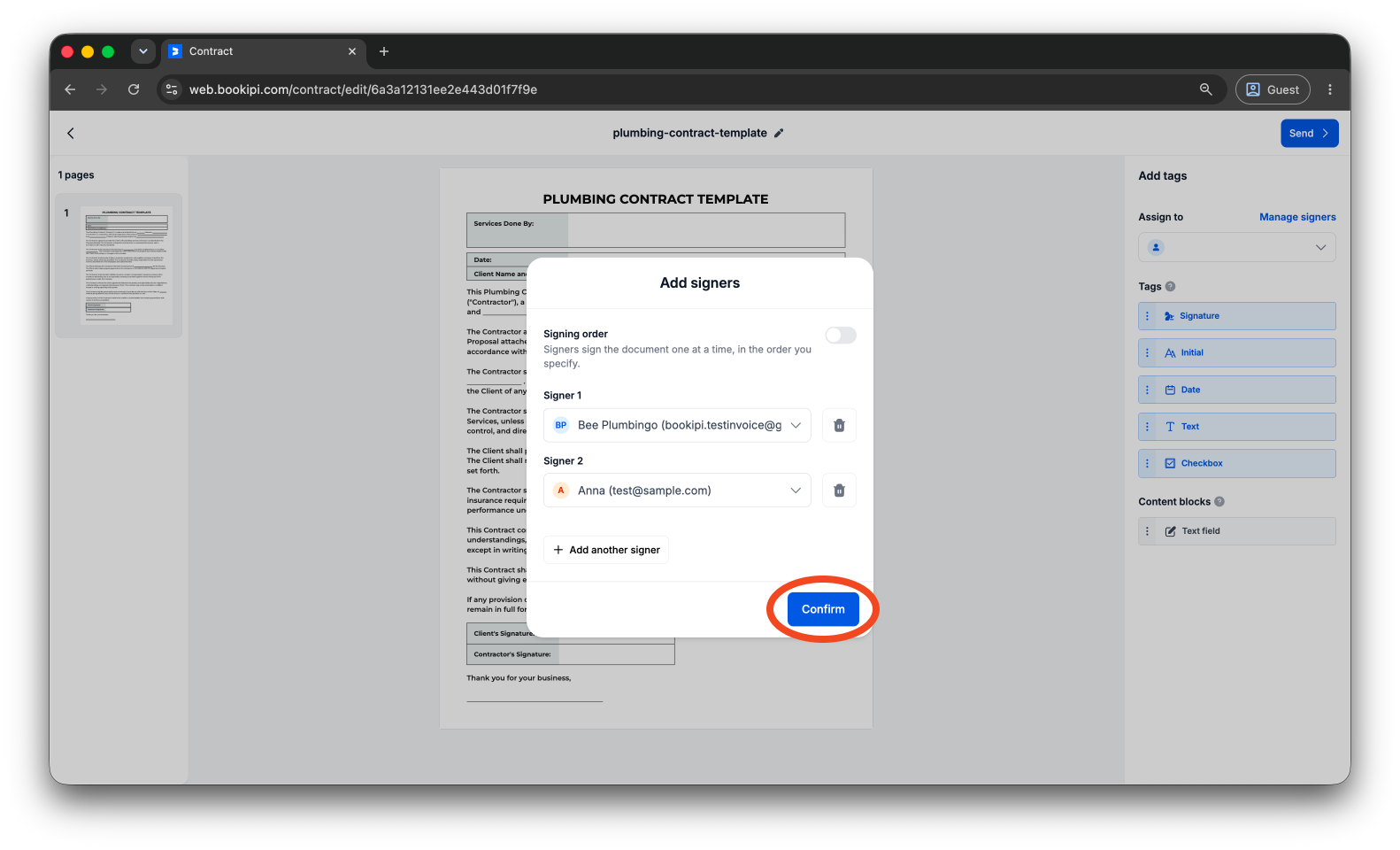Click the Signer 2 label
The image size is (1400, 850).
tap(563, 461)
